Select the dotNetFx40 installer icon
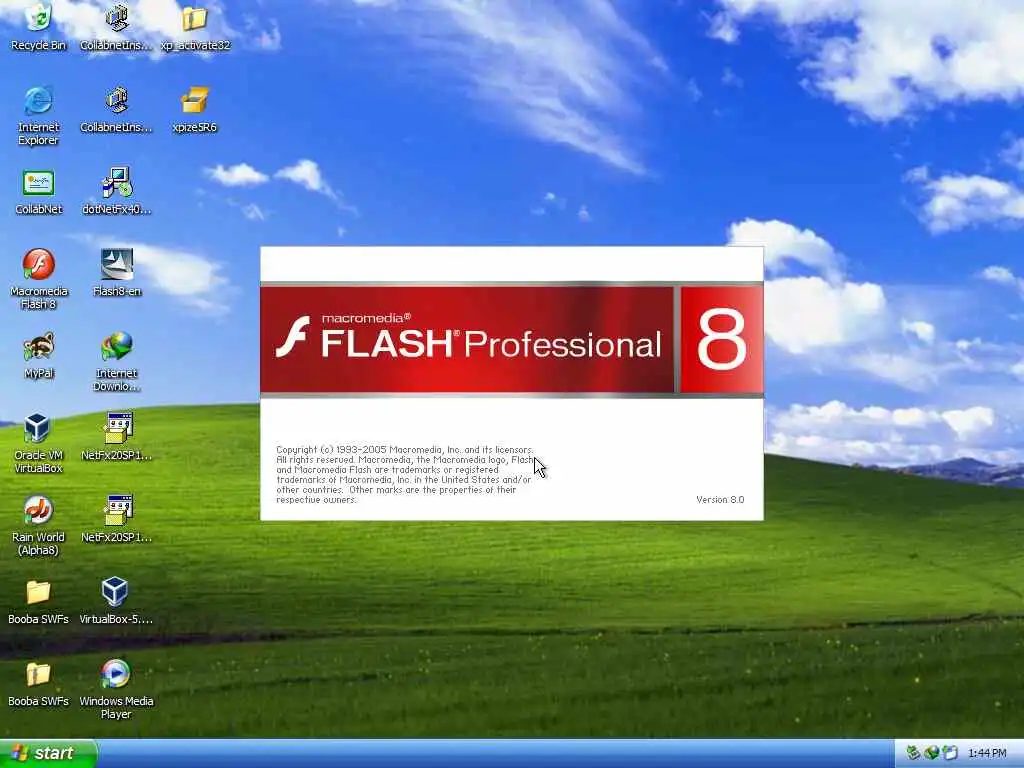Viewport: 1024px width, 768px height. point(116,192)
